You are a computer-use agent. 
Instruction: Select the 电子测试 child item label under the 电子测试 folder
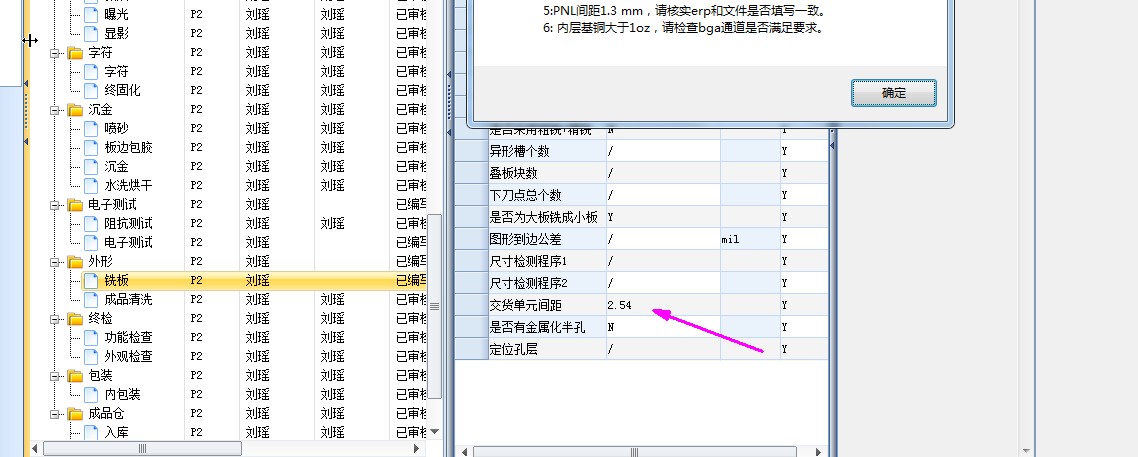[128, 242]
